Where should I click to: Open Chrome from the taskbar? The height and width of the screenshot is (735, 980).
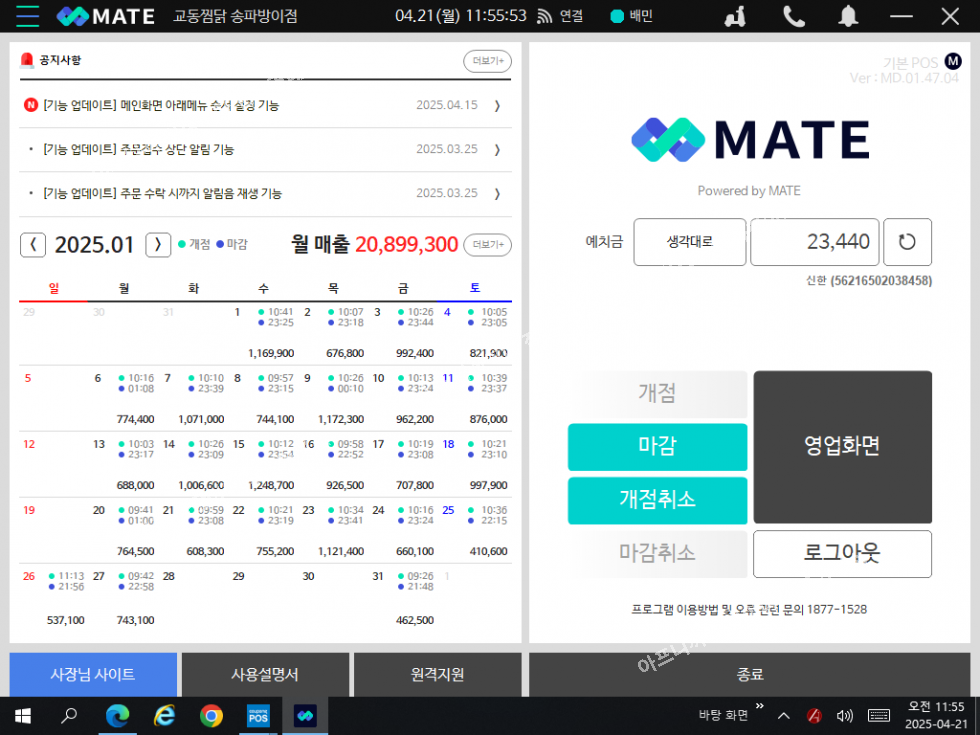click(x=211, y=716)
